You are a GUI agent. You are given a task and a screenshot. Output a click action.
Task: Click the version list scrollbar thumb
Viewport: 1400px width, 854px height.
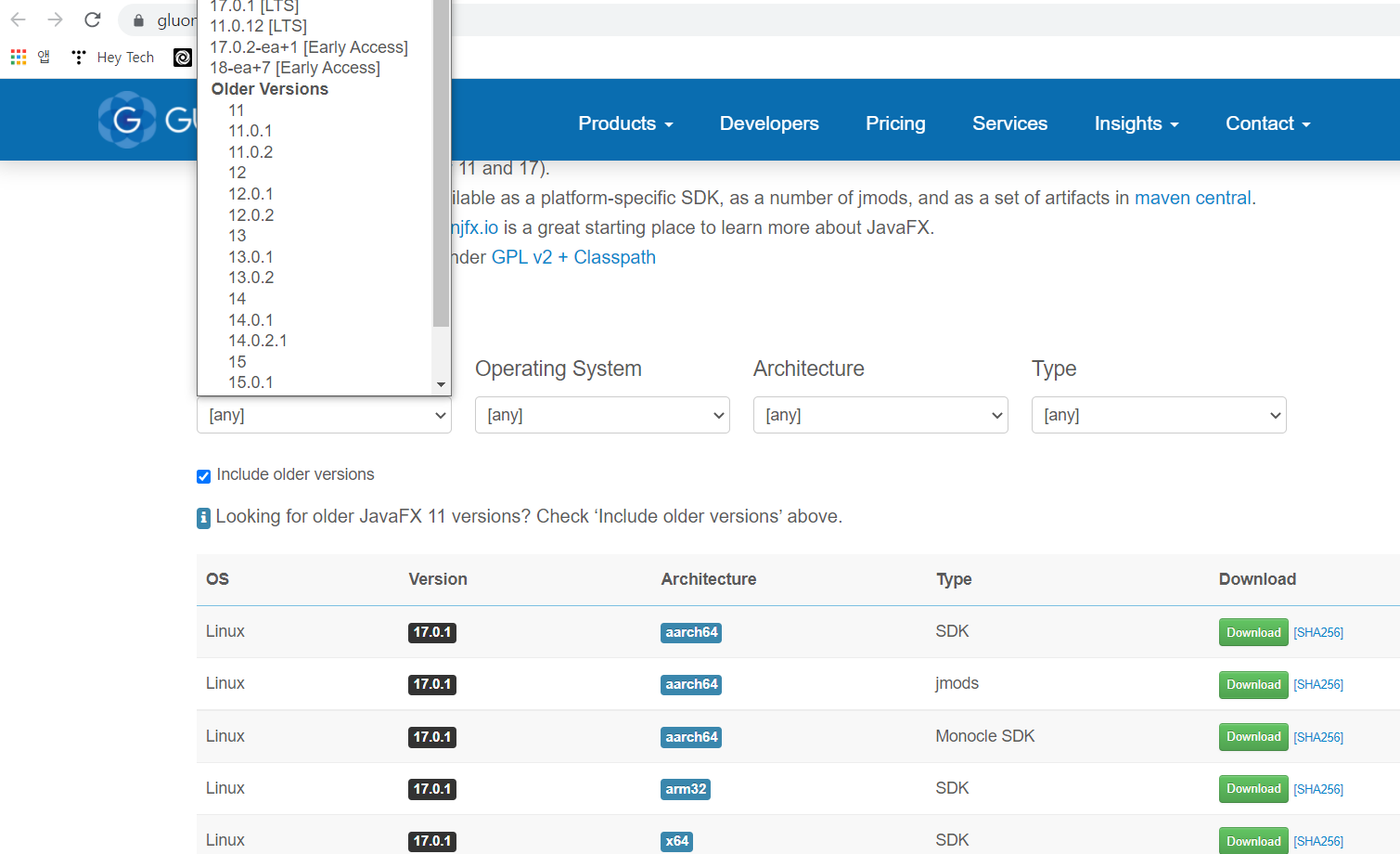click(x=441, y=162)
